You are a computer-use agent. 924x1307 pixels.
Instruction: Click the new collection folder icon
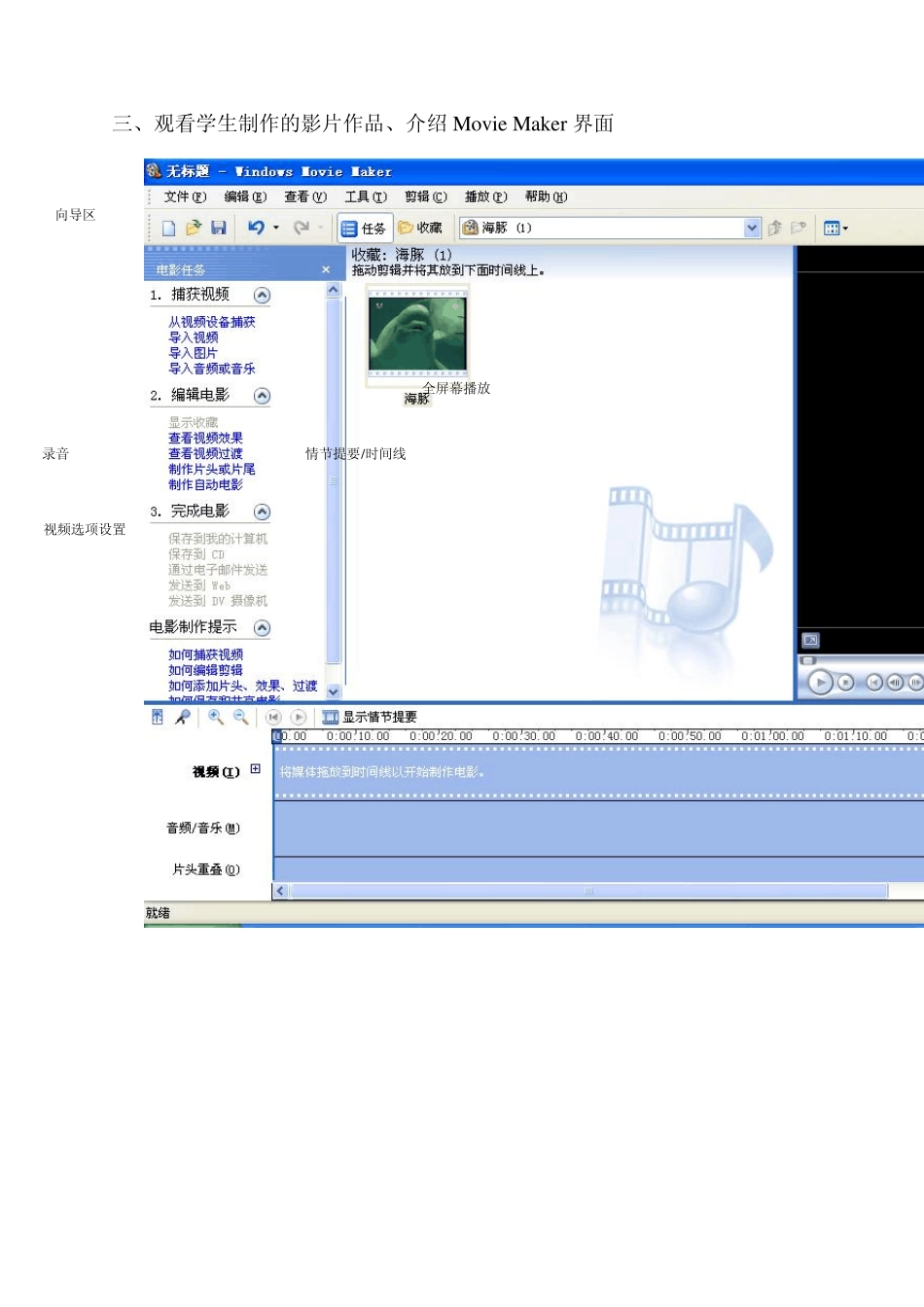[x=799, y=228]
